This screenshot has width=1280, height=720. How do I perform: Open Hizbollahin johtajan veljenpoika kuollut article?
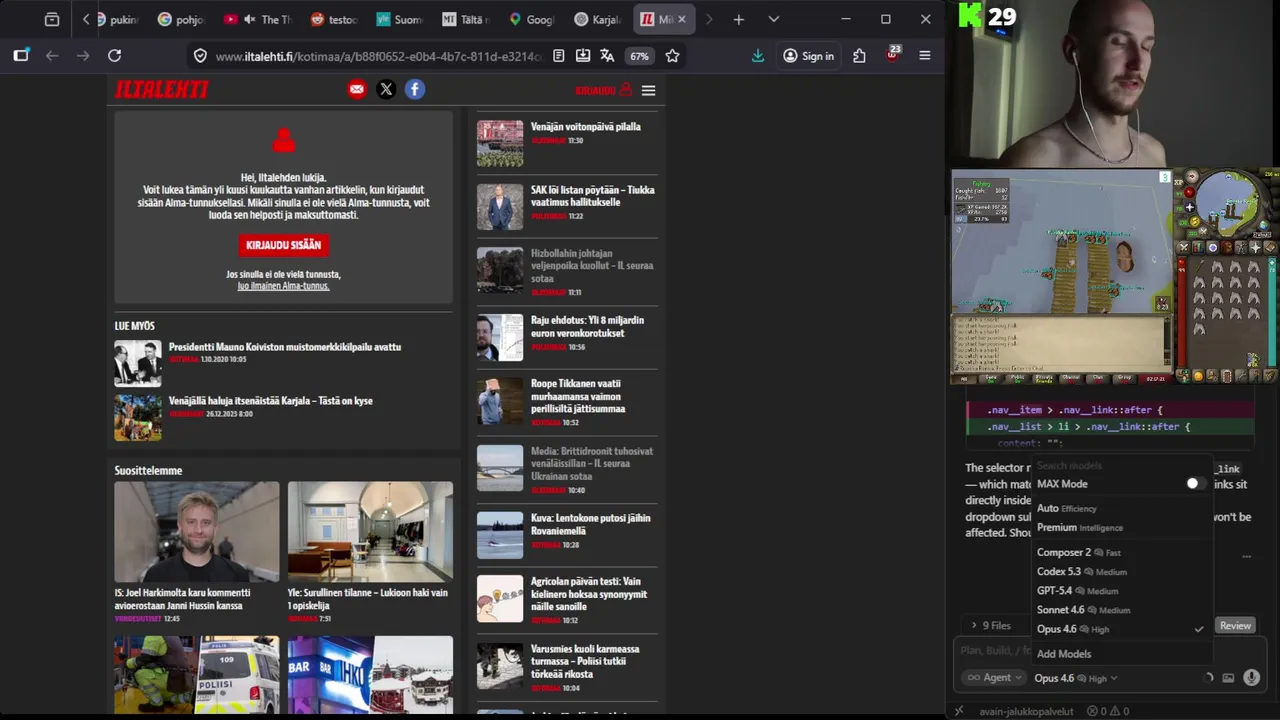coord(591,266)
